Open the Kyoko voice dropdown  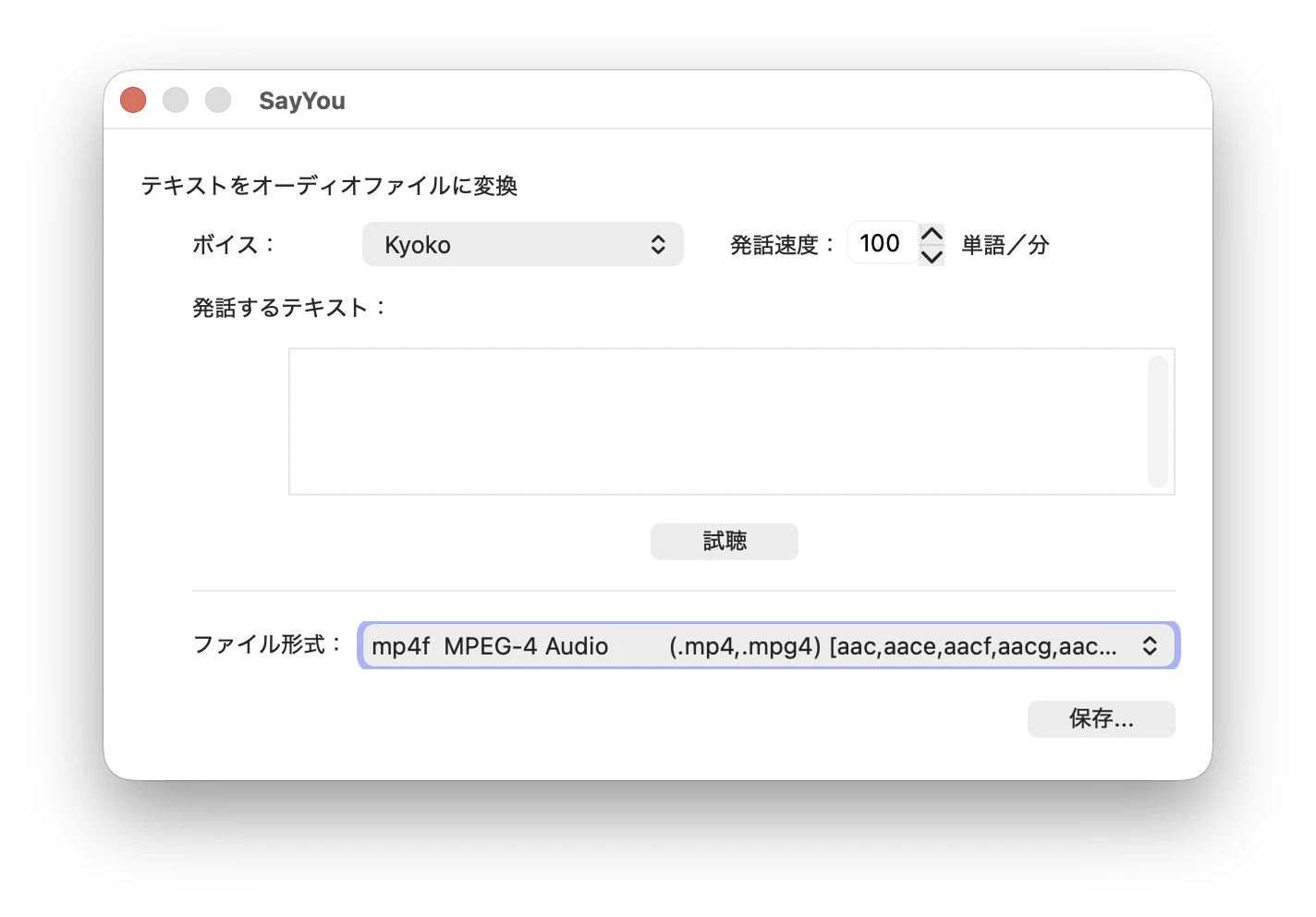[x=522, y=244]
